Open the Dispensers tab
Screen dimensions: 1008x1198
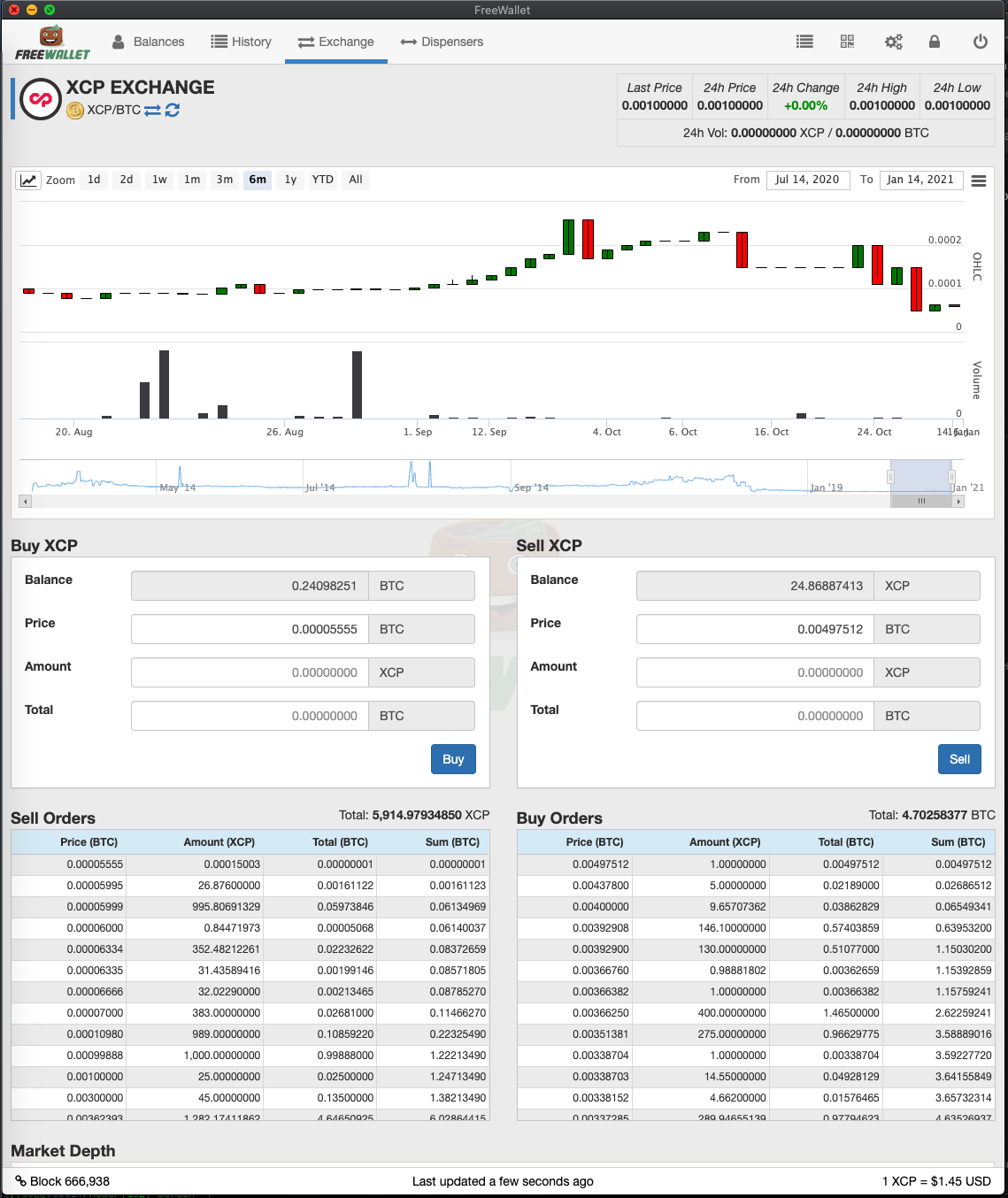point(442,42)
